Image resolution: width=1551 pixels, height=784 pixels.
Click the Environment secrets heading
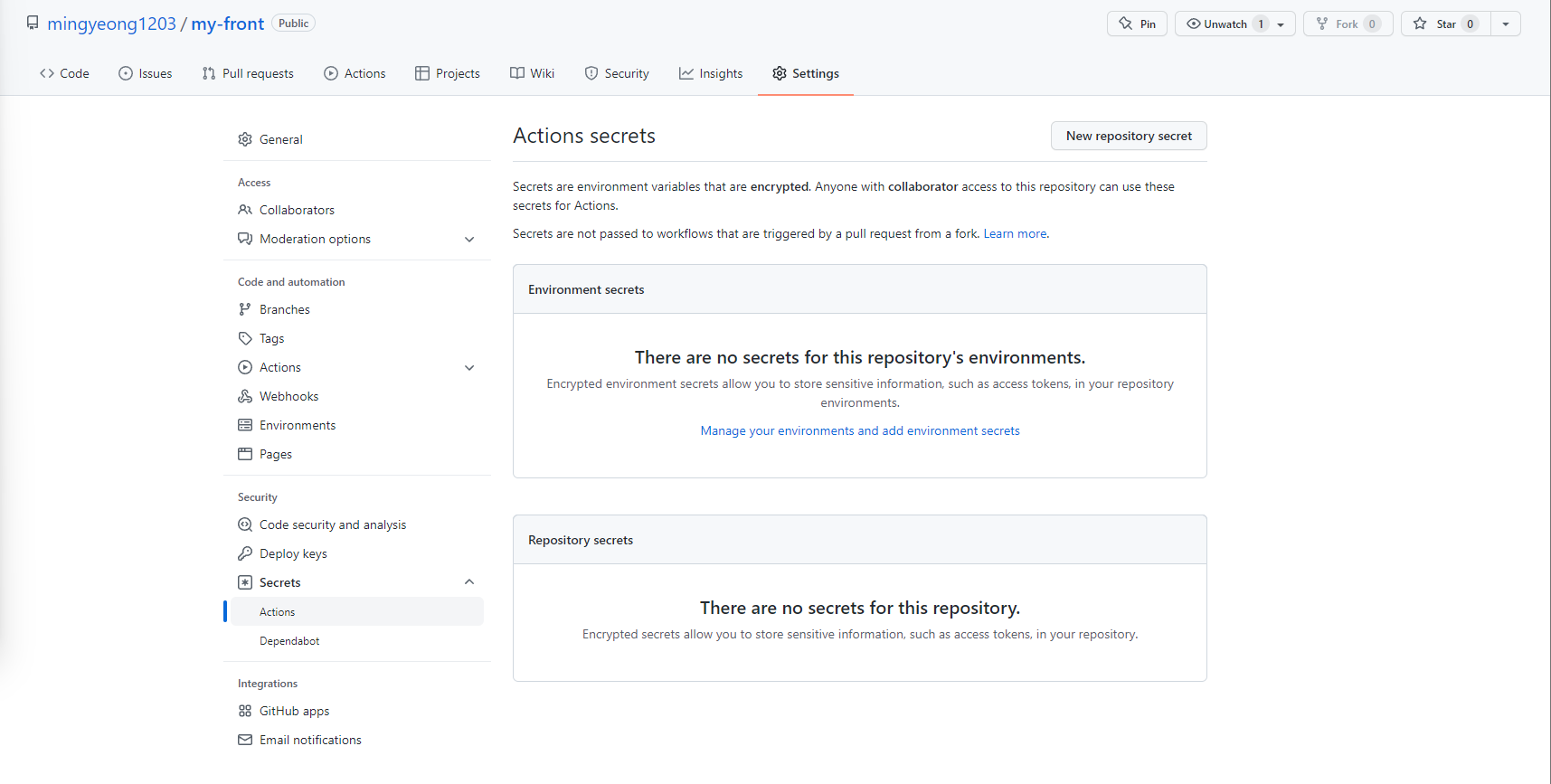tap(586, 289)
